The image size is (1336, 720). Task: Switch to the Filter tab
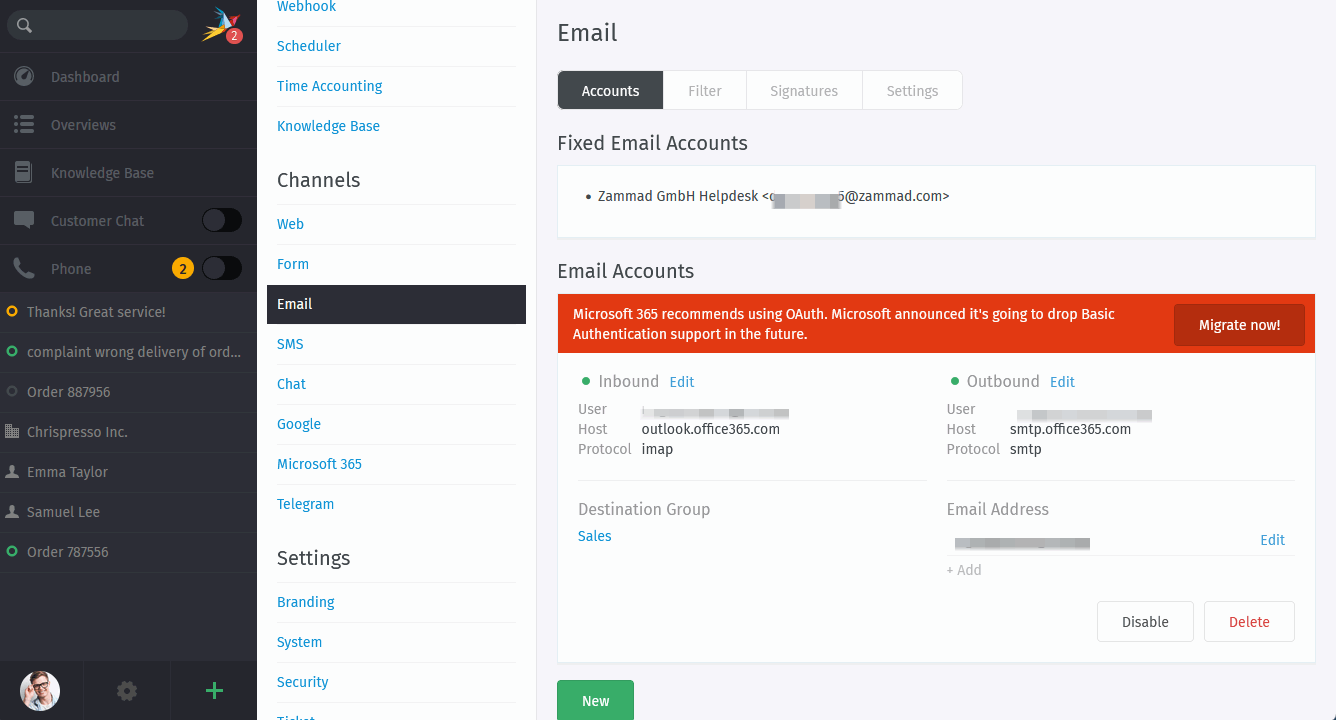coord(705,90)
